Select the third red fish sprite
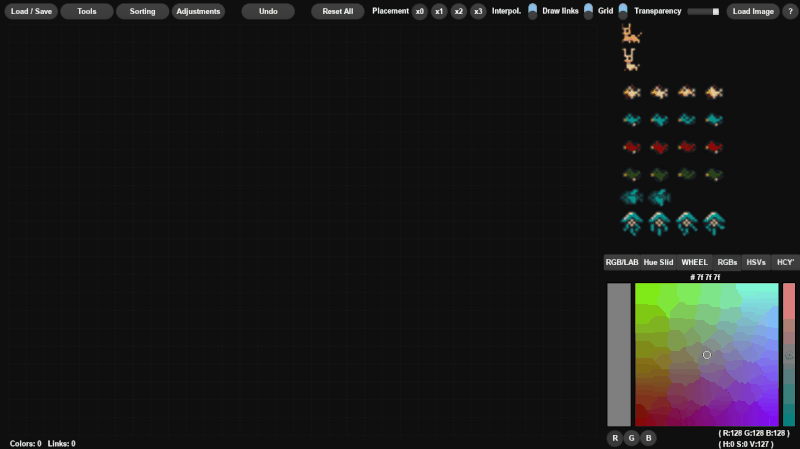 [687, 147]
